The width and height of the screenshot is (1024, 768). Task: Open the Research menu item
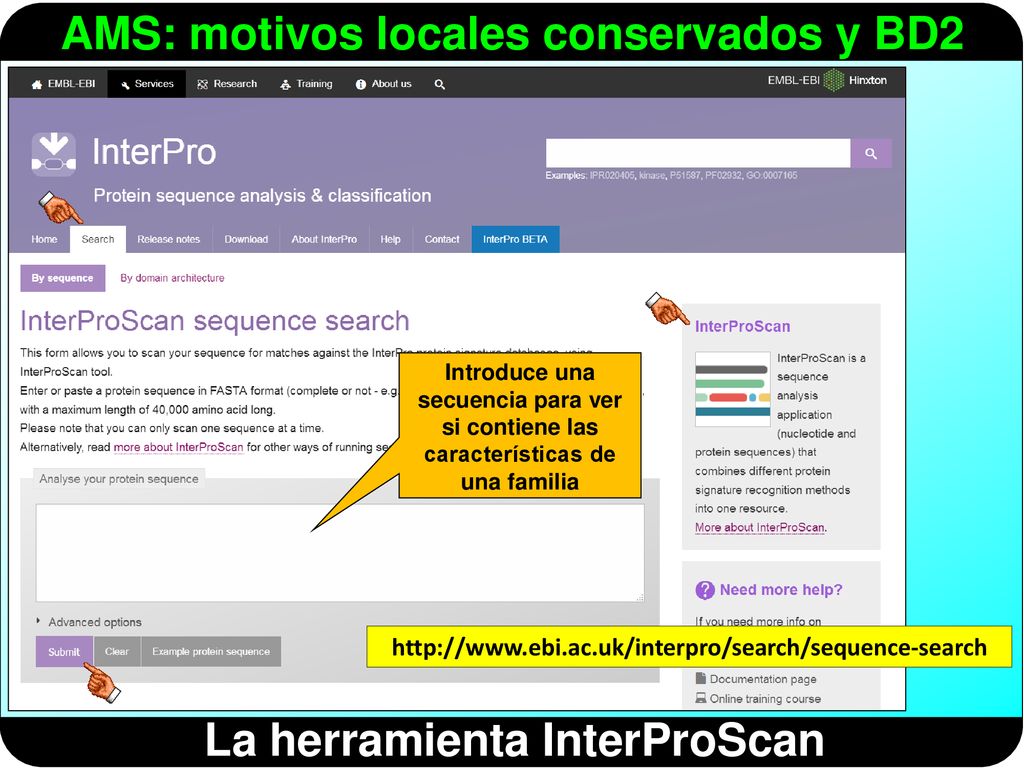[227, 84]
